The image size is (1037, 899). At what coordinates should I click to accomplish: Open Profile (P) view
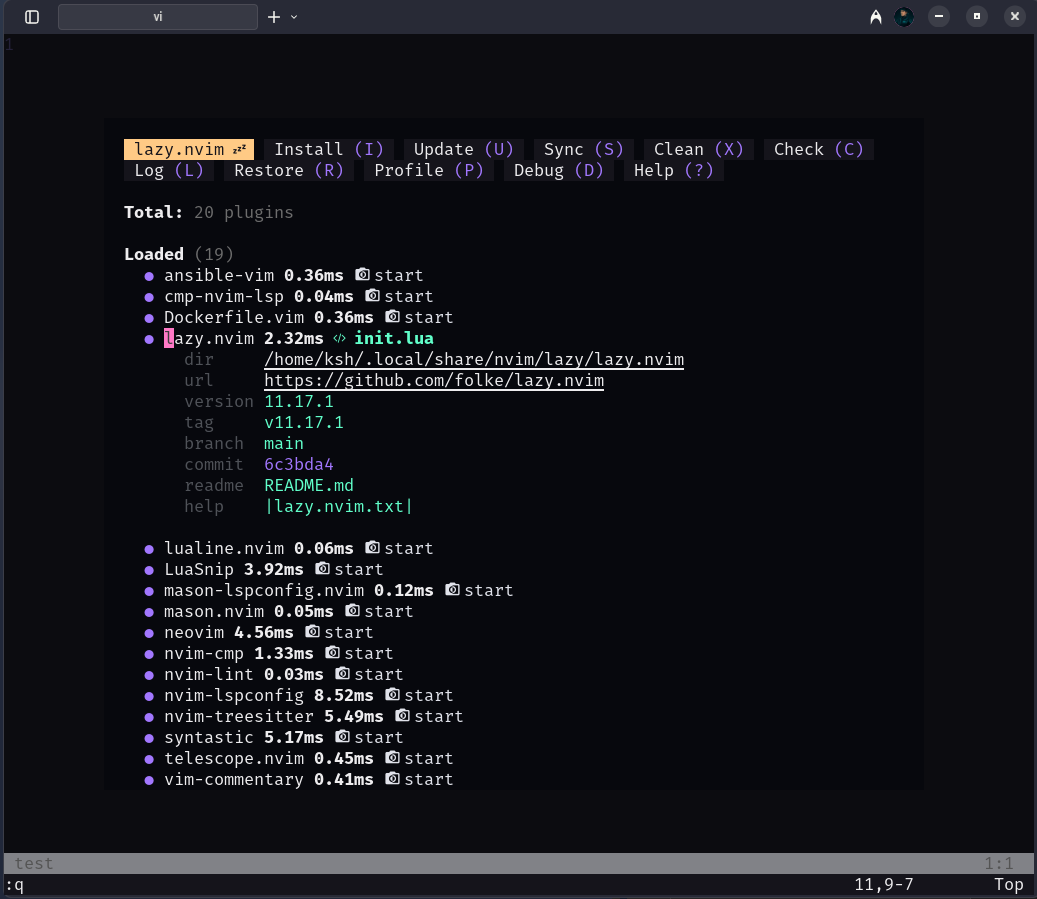(429, 171)
